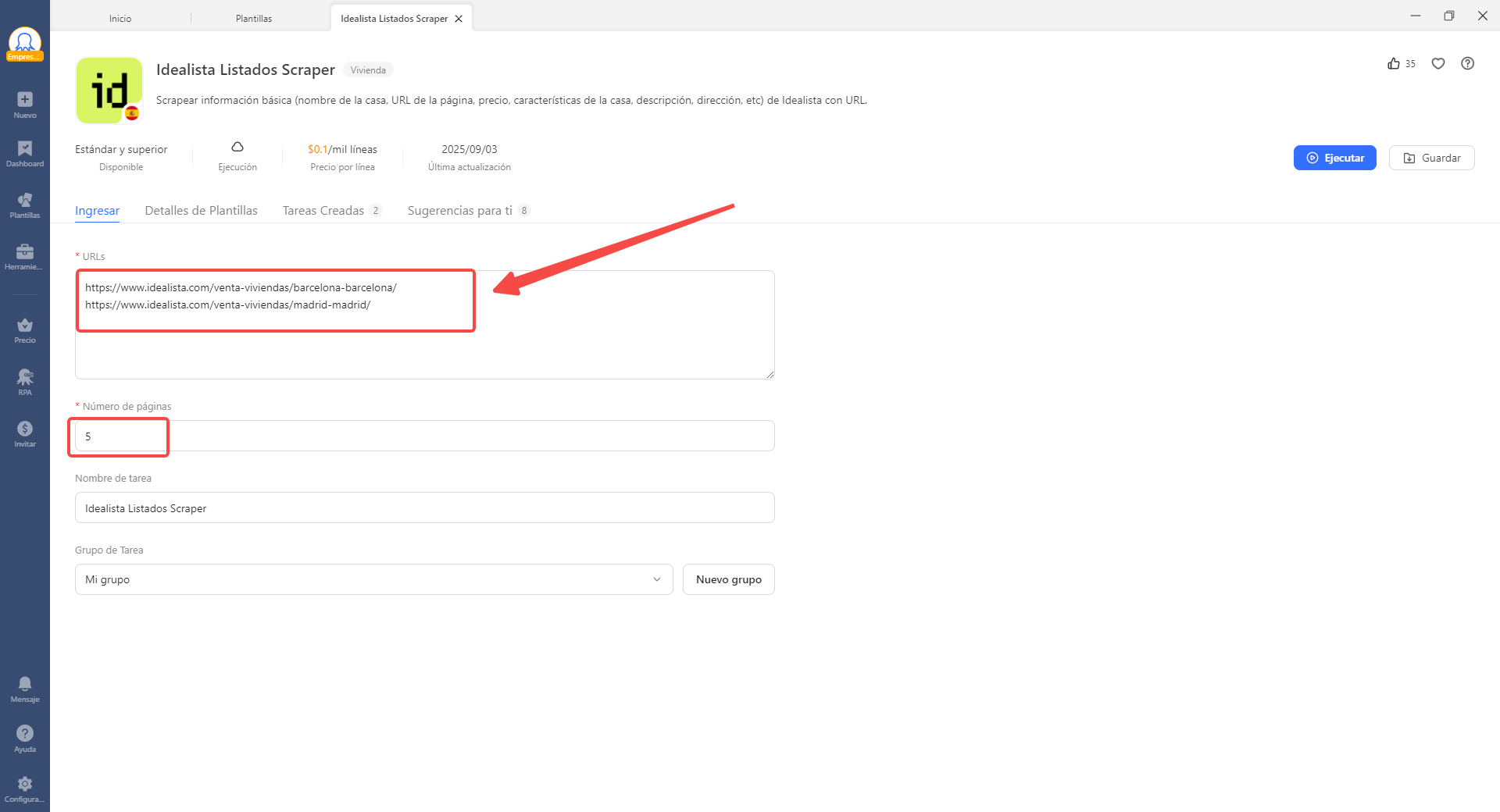Open Mensaje notifications bell
This screenshot has width=1500, height=812.
(x=25, y=684)
